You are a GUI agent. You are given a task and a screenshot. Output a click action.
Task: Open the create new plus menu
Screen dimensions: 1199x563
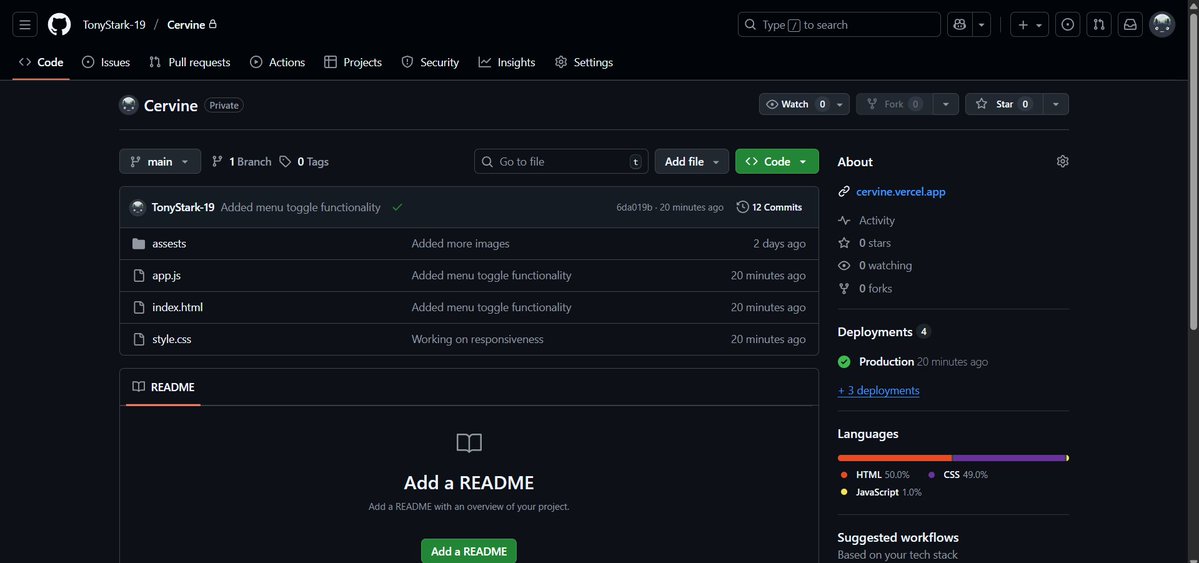pos(1029,24)
